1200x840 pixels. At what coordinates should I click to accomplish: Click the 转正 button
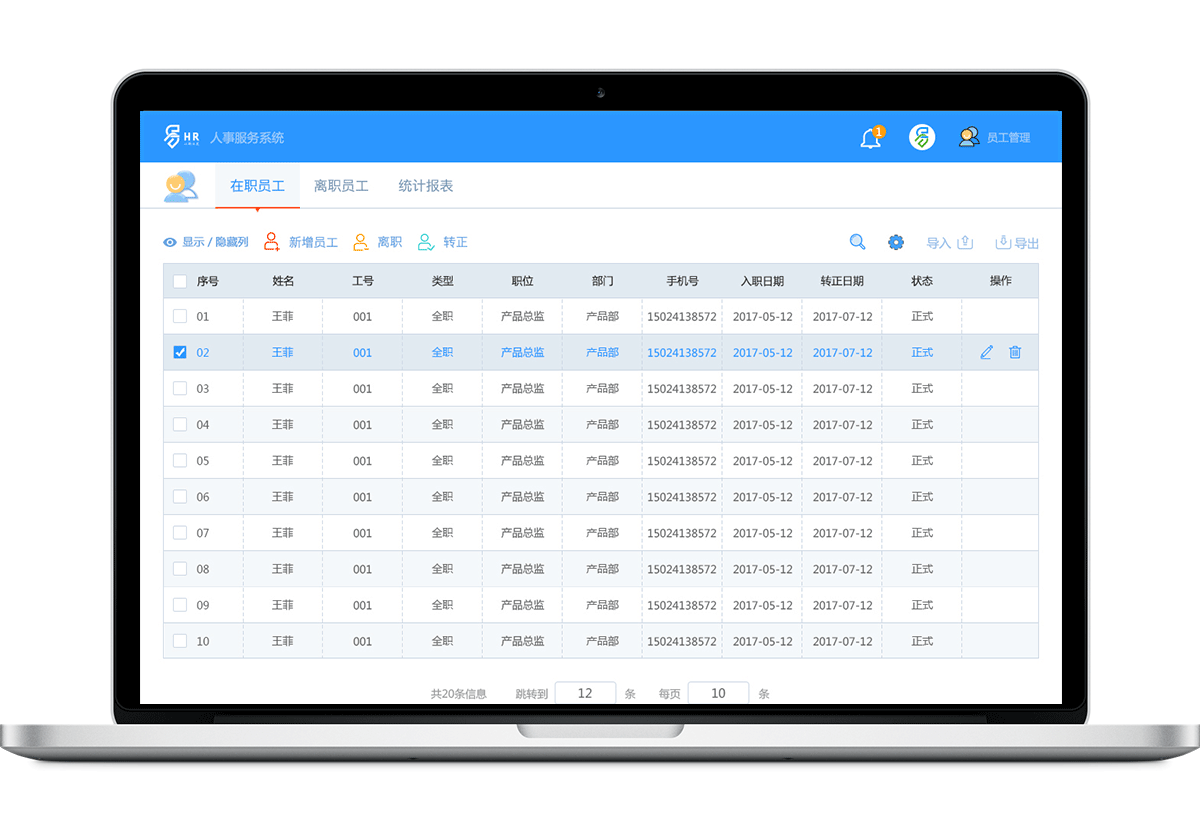(x=443, y=242)
